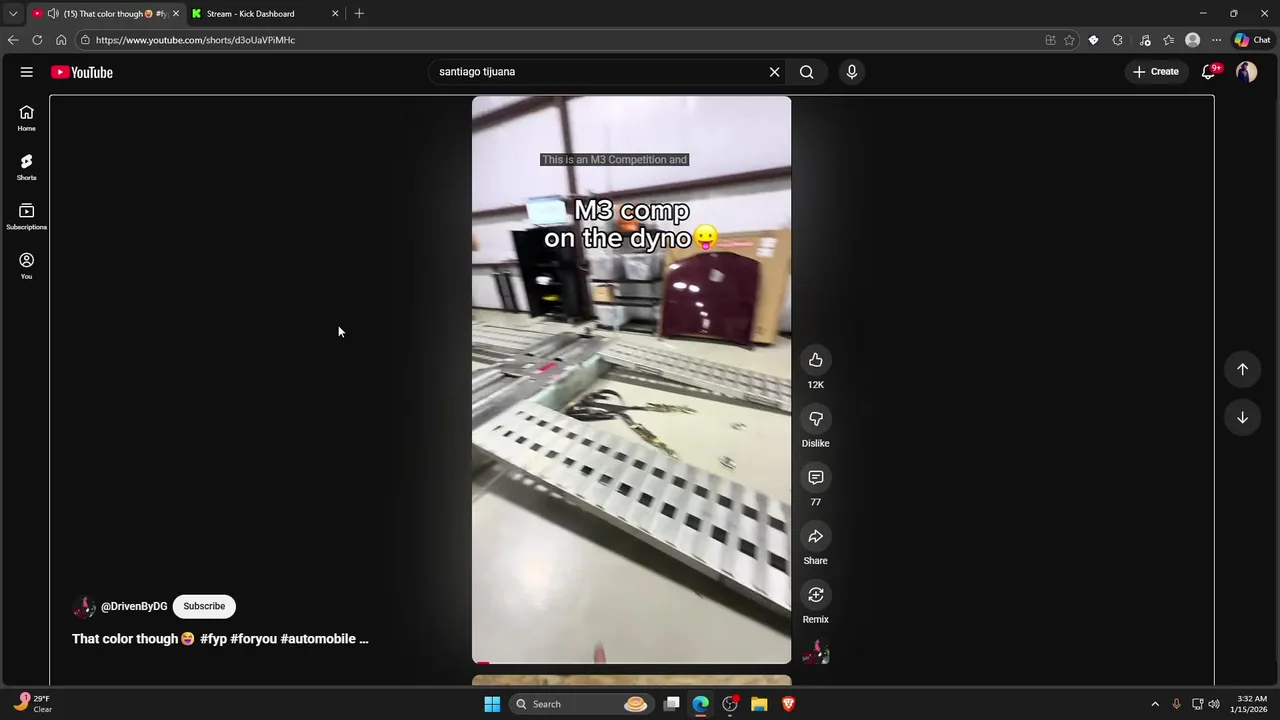Screen dimensions: 1280x720
Task: Show hidden system tray icons
Action: (x=1155, y=704)
